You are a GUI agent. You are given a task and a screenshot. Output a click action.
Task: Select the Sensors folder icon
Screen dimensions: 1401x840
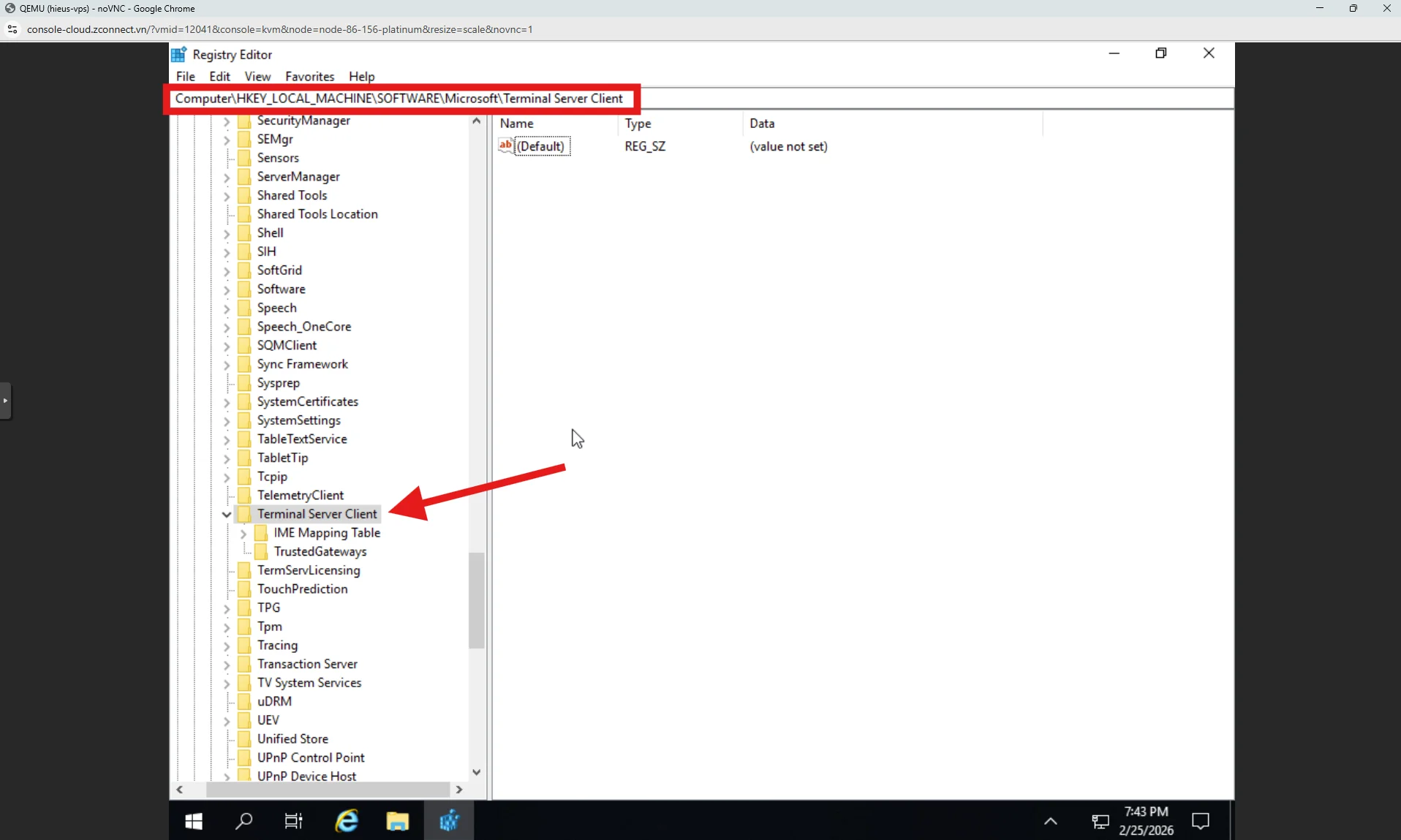coord(244,158)
